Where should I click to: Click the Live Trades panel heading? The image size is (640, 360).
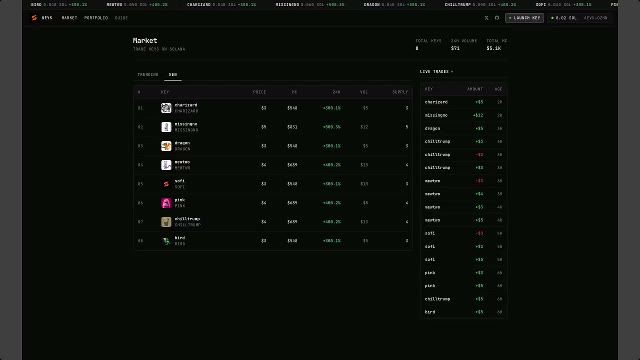[436, 71]
